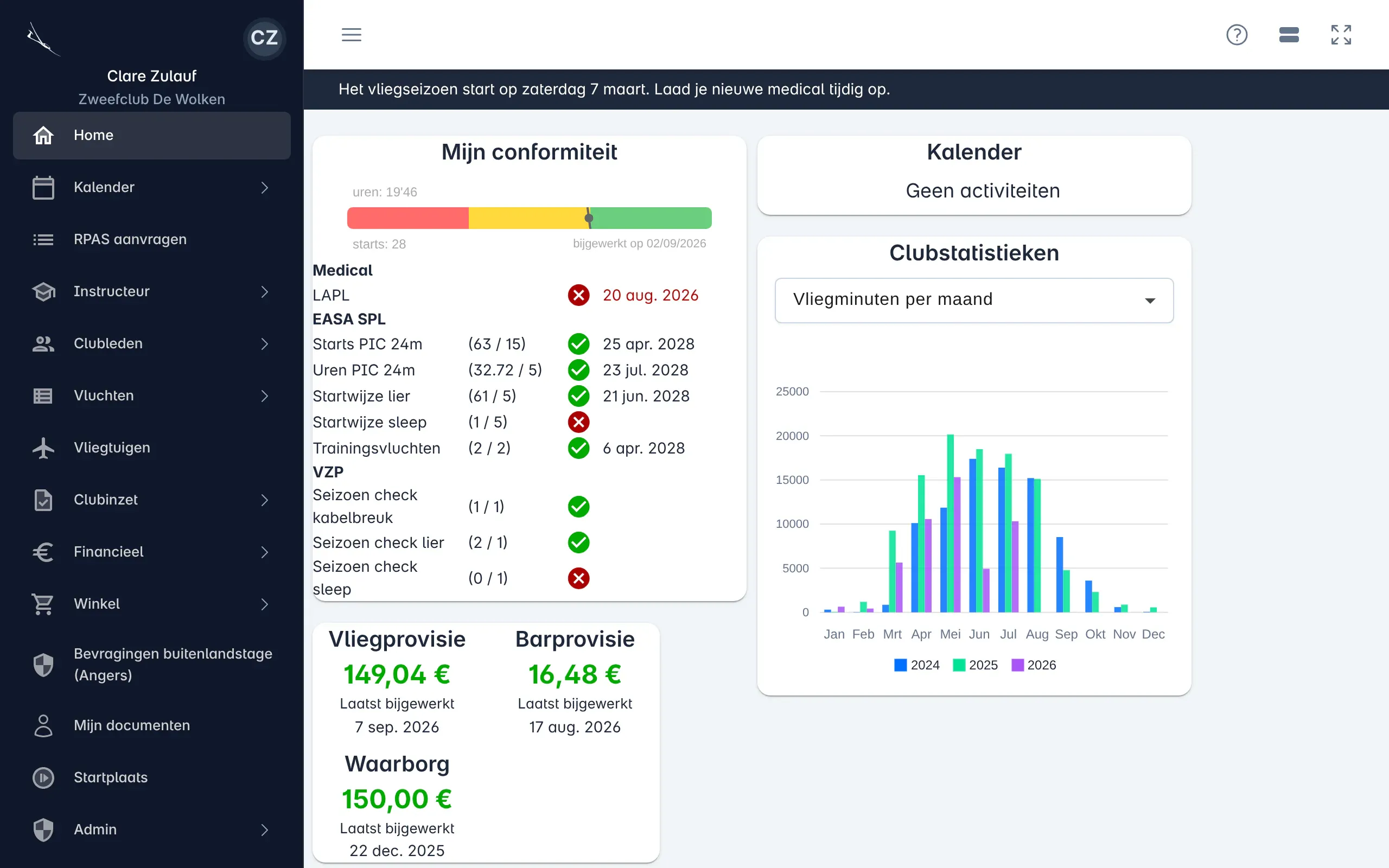Expand the Financieel submenu chevron
The height and width of the screenshot is (868, 1389).
pos(265,552)
